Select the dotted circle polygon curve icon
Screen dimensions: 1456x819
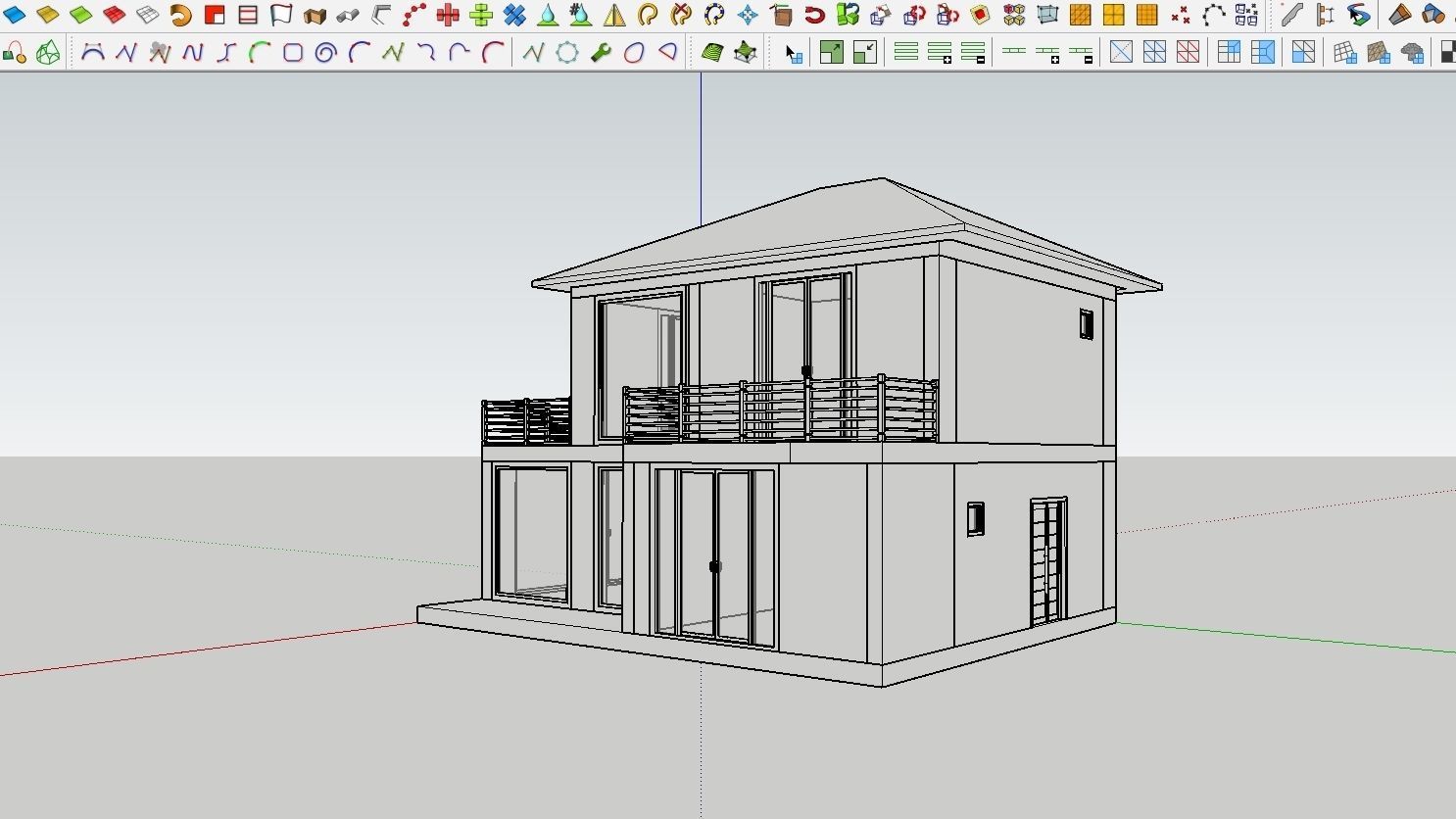(x=567, y=53)
